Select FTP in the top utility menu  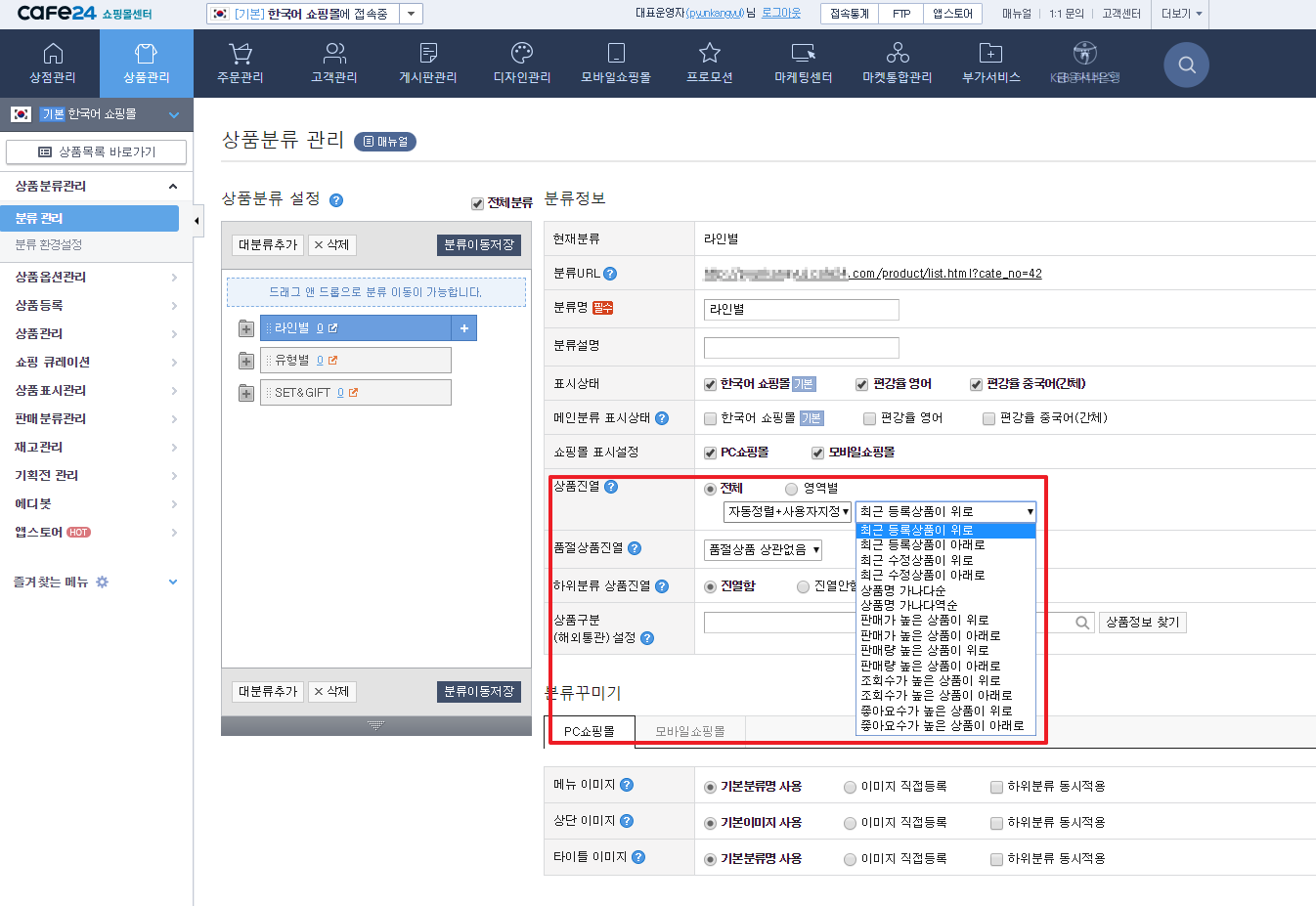[900, 14]
